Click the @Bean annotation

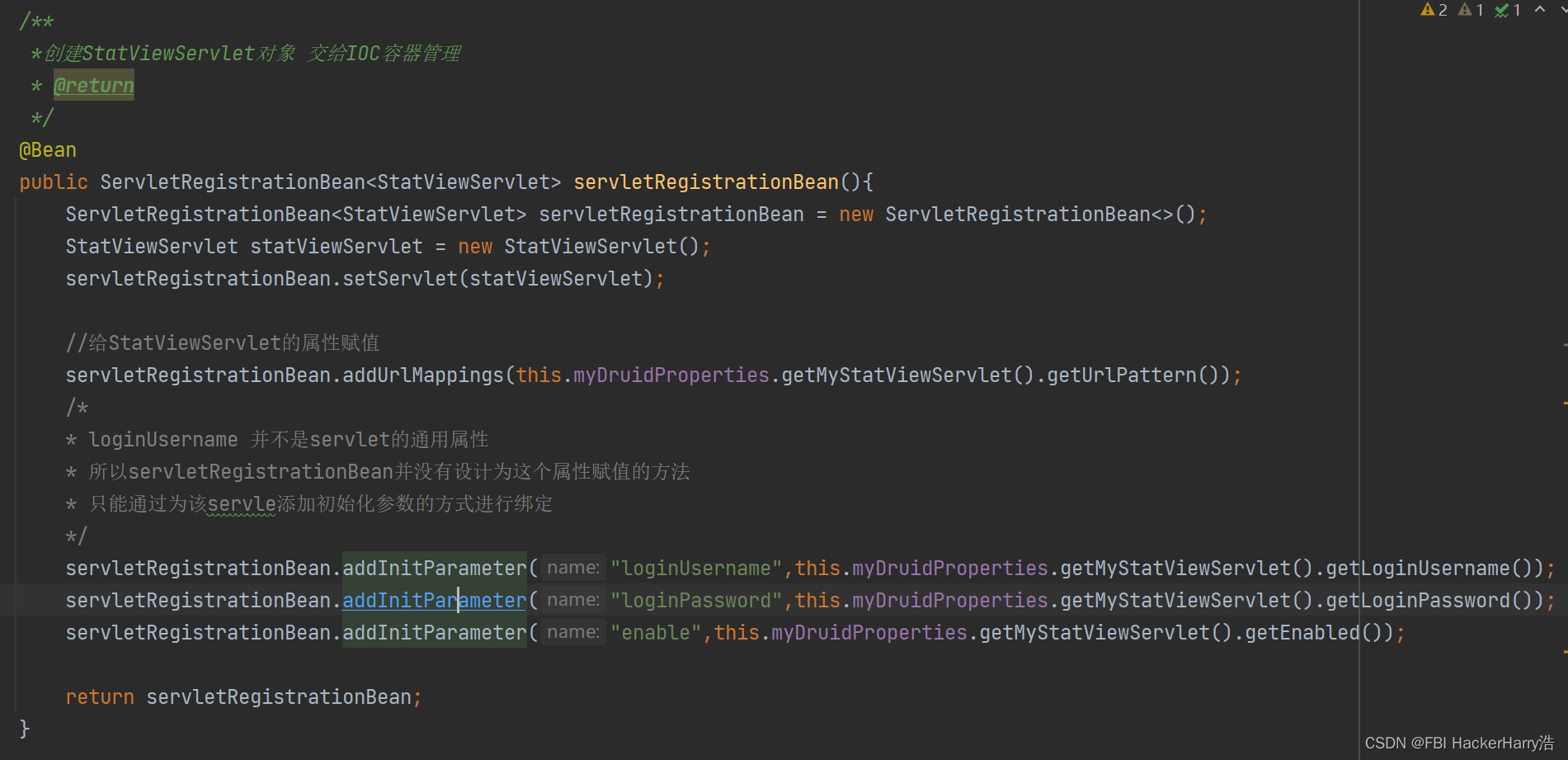[48, 150]
